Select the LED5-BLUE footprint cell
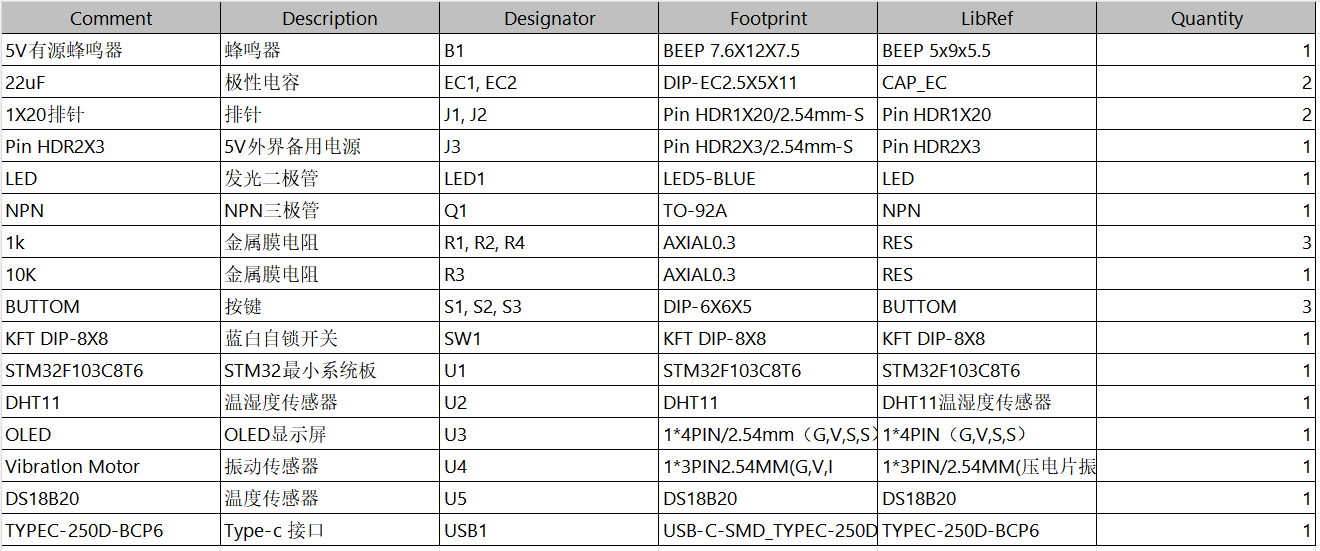This screenshot has height=551, width=1320. [x=768, y=178]
